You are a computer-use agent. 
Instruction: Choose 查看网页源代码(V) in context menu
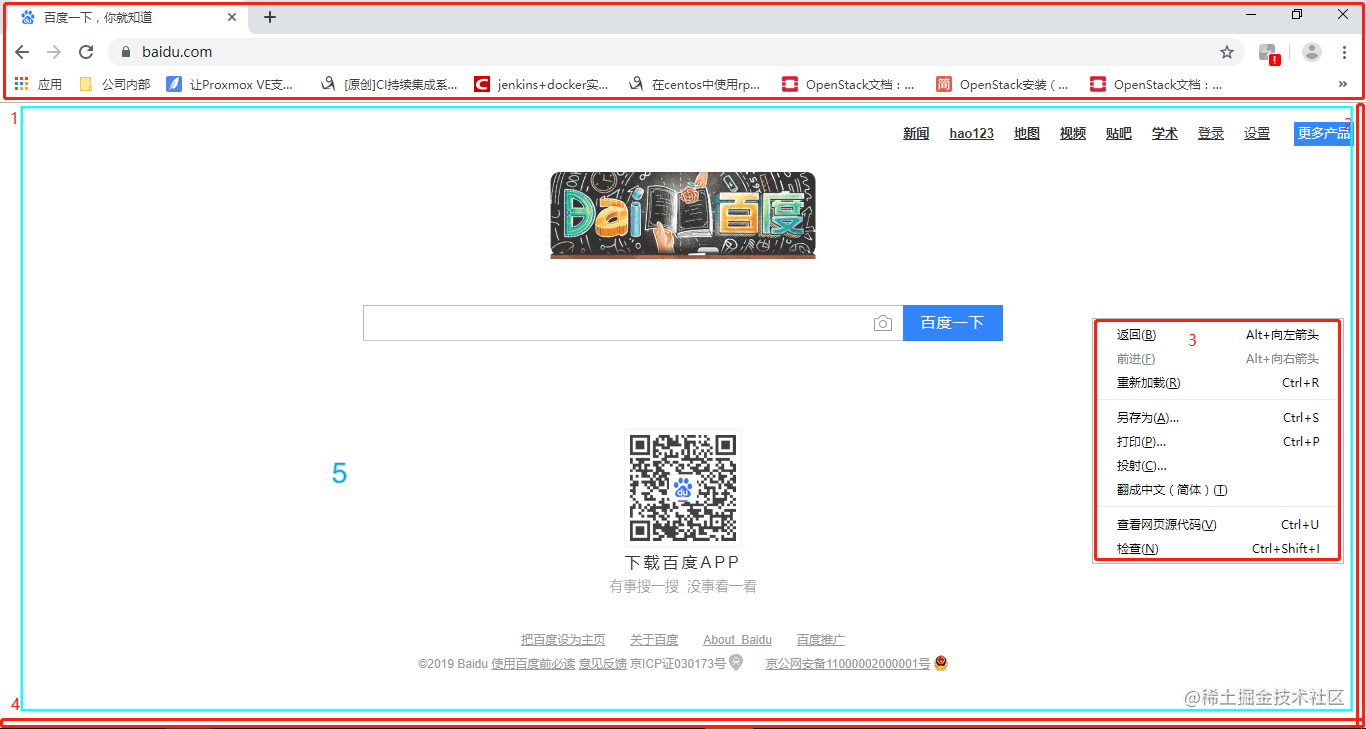pyautogui.click(x=1218, y=525)
